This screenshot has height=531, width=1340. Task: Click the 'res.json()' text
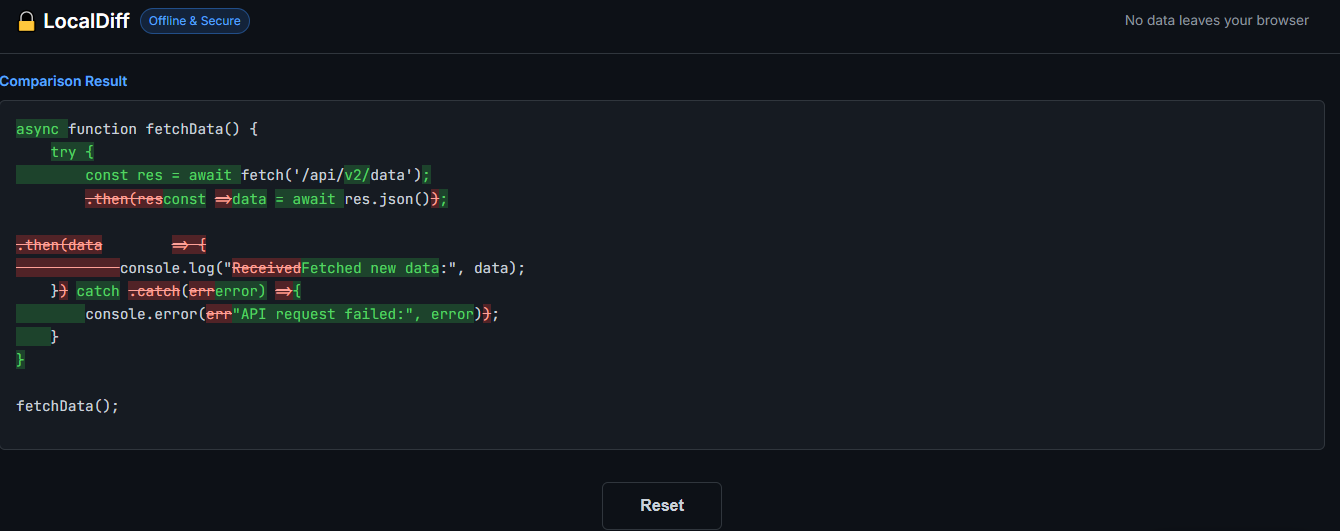387,199
